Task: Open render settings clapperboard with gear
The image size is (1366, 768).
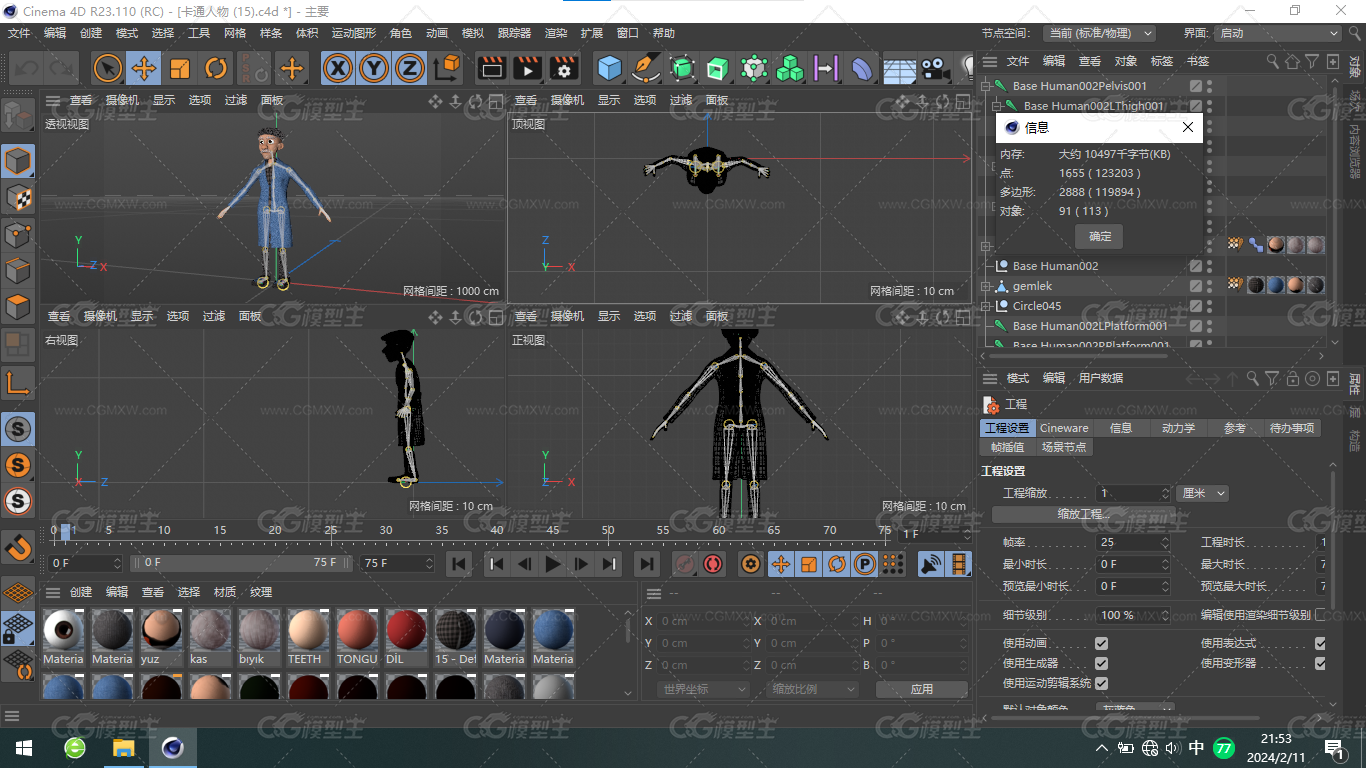Action: point(564,68)
